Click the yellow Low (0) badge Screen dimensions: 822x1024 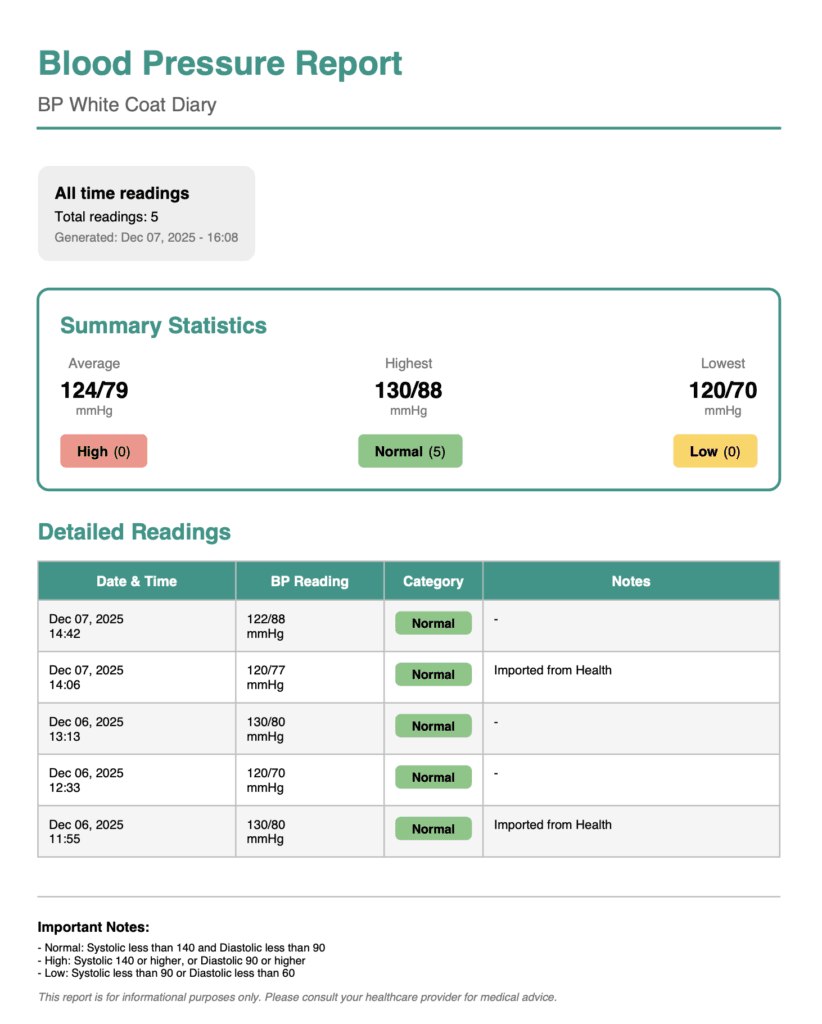715,451
